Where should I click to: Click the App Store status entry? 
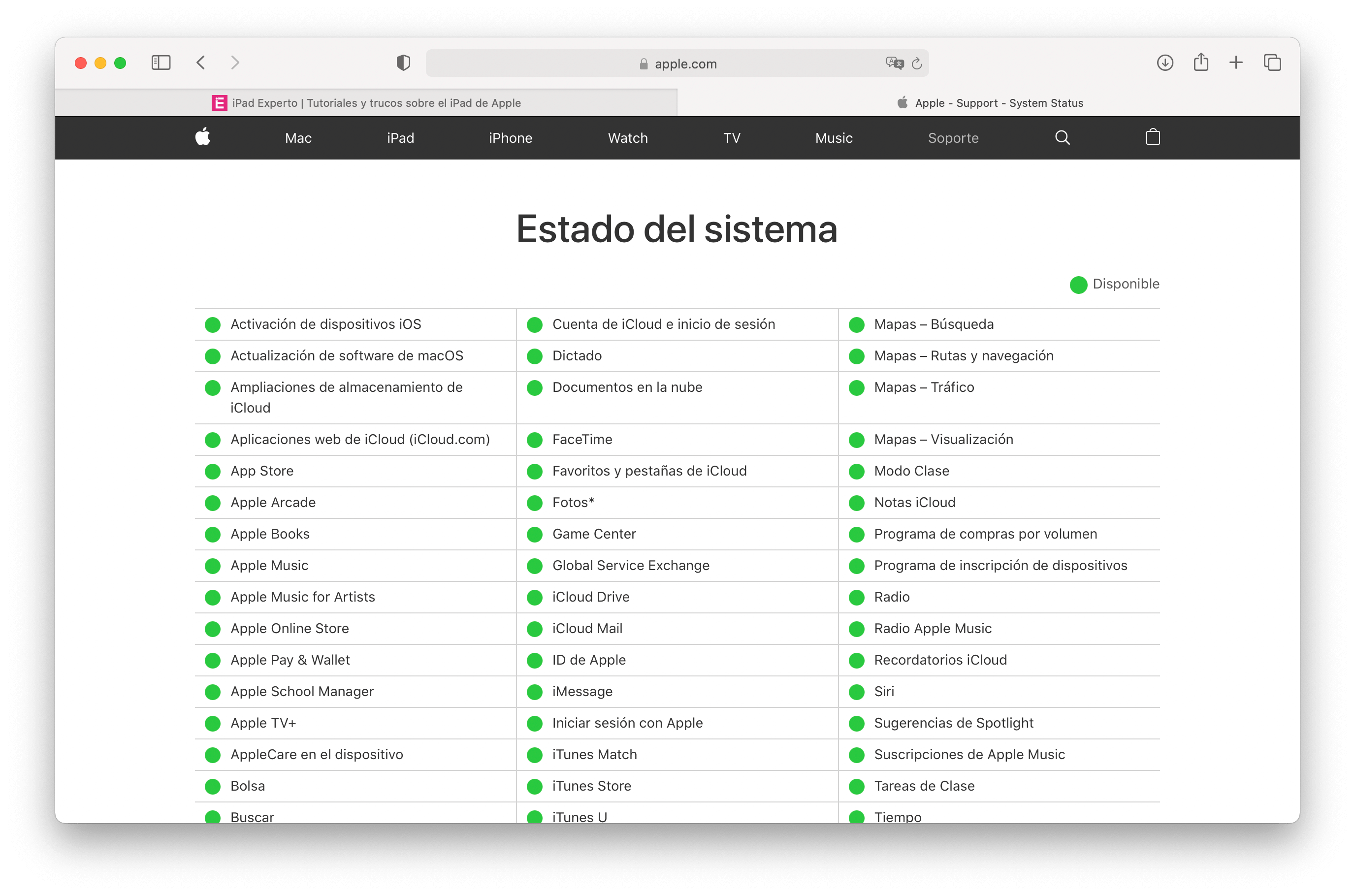pos(261,471)
